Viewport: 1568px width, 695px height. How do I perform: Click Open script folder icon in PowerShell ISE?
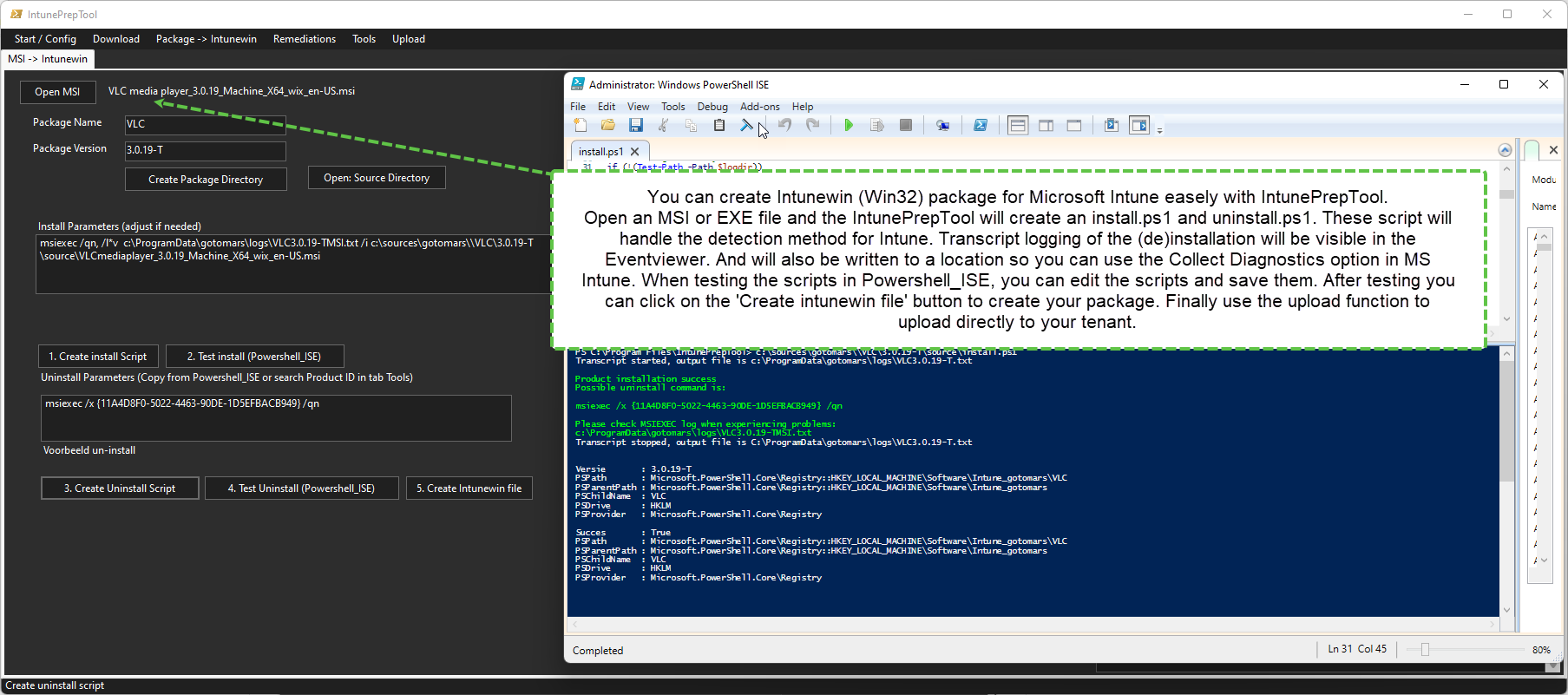(608, 126)
